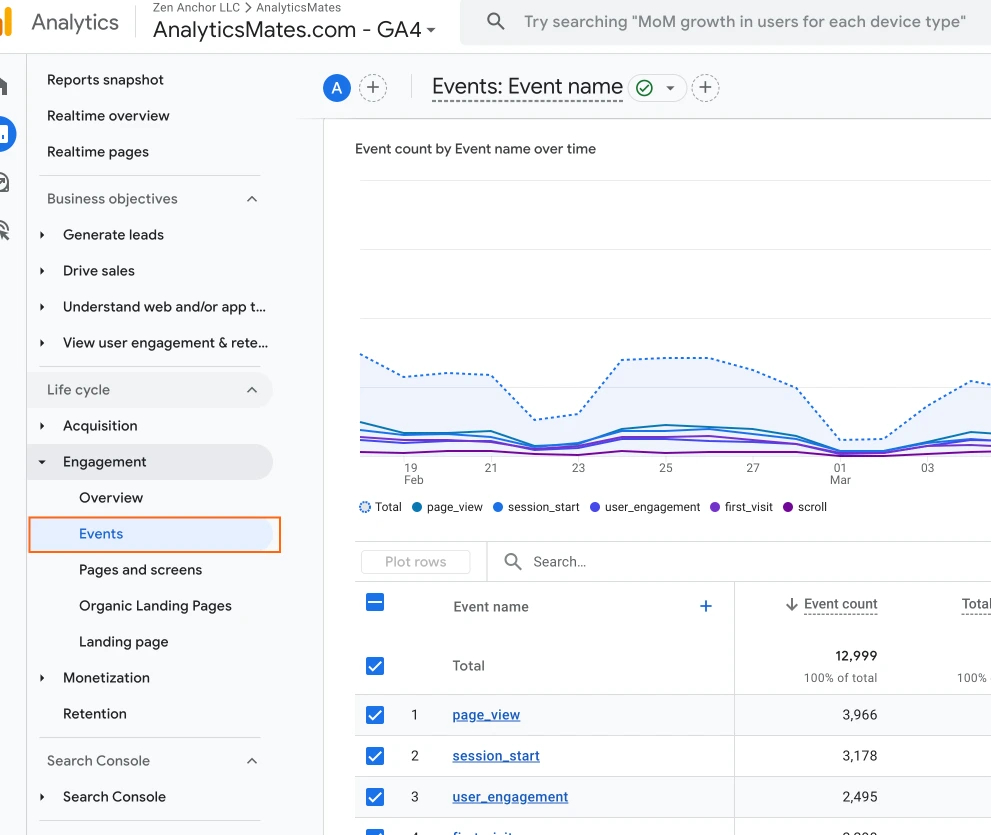
Task: Expand Understand web and/or app item
Action: pos(42,307)
